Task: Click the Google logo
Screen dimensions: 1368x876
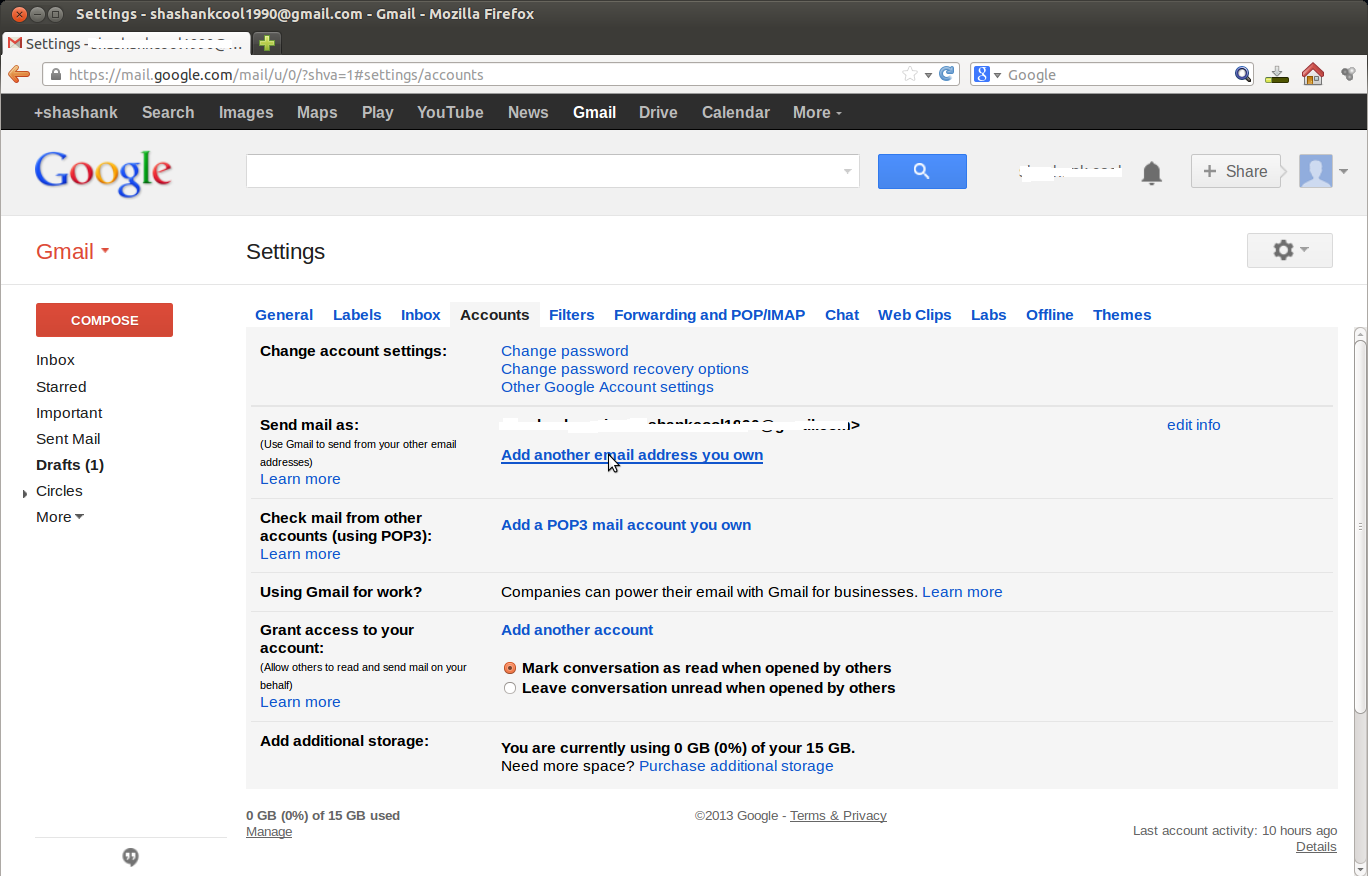Action: [103, 172]
